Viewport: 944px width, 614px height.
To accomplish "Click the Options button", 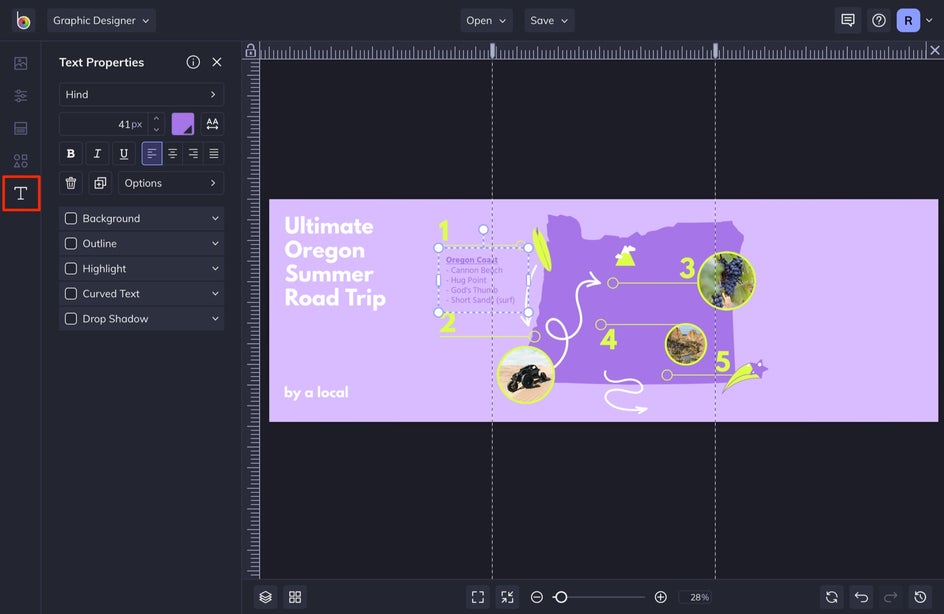I will [x=171, y=183].
